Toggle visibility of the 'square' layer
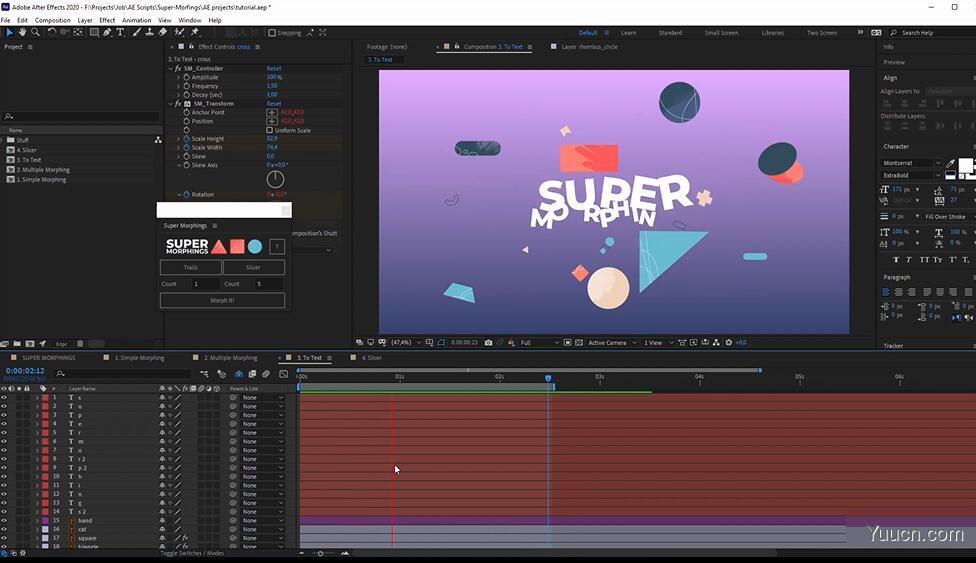 [x=4, y=538]
